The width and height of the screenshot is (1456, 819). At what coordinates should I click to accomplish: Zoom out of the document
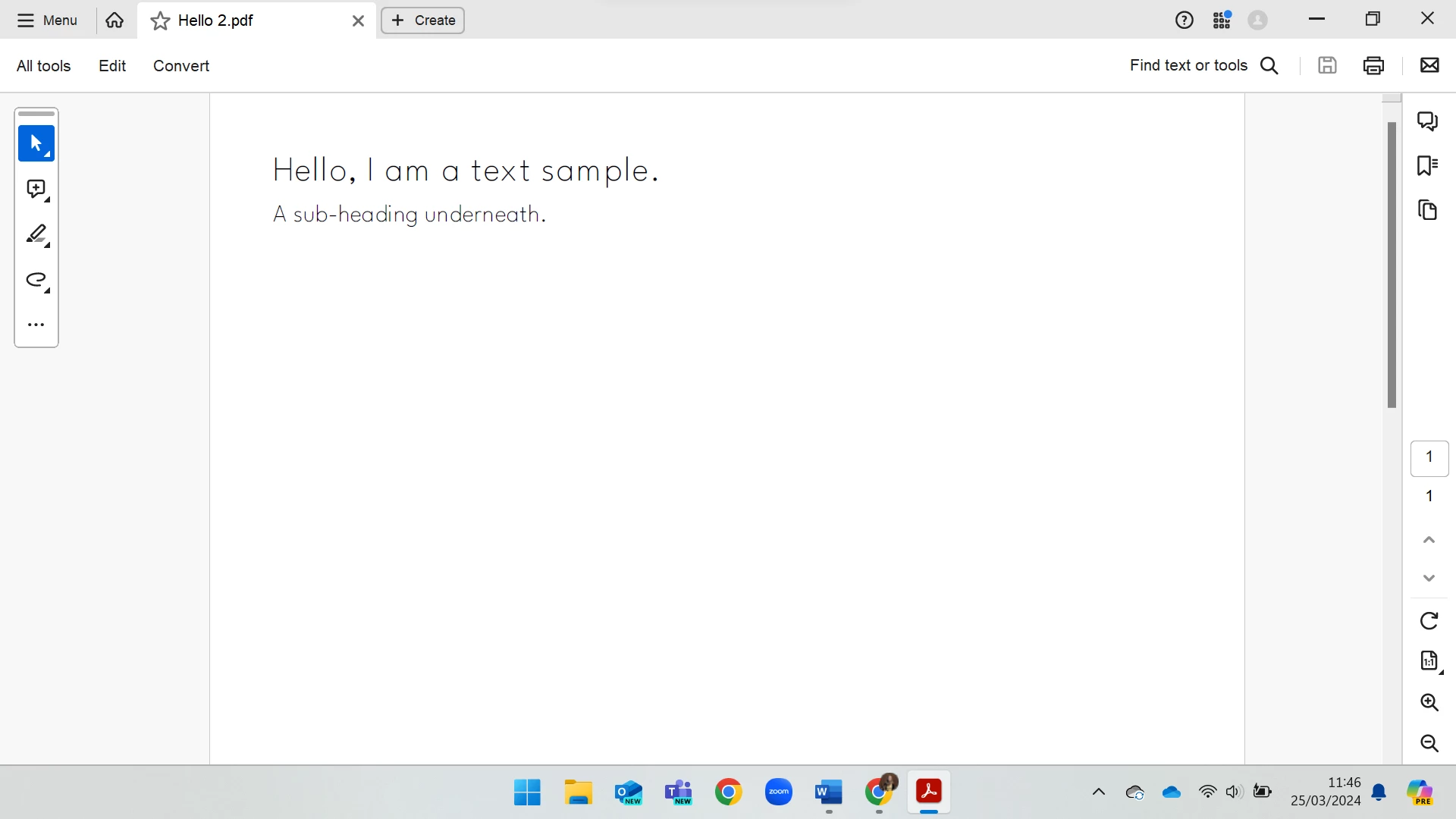pos(1429,743)
